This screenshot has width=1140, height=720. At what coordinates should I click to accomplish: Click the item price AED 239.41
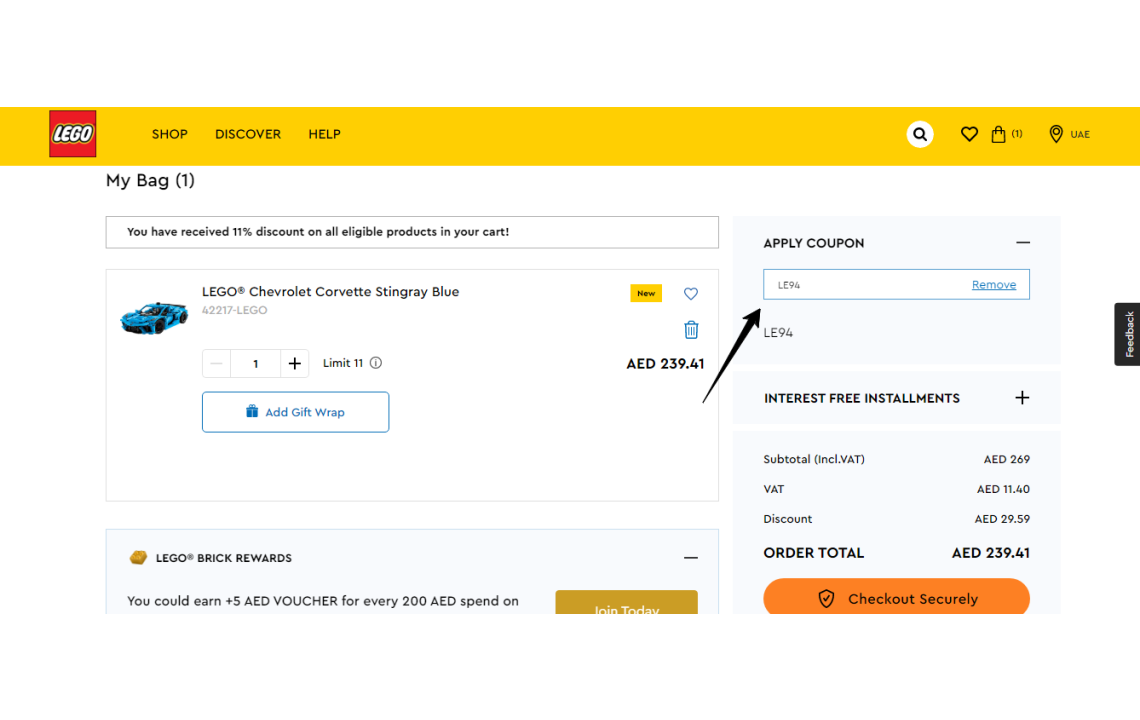(665, 364)
